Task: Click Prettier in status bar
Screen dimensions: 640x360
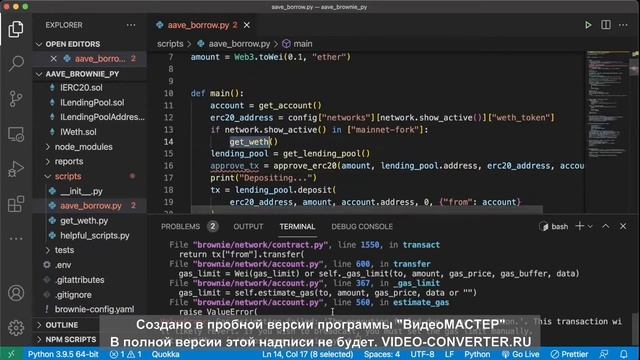Action: click(569, 354)
